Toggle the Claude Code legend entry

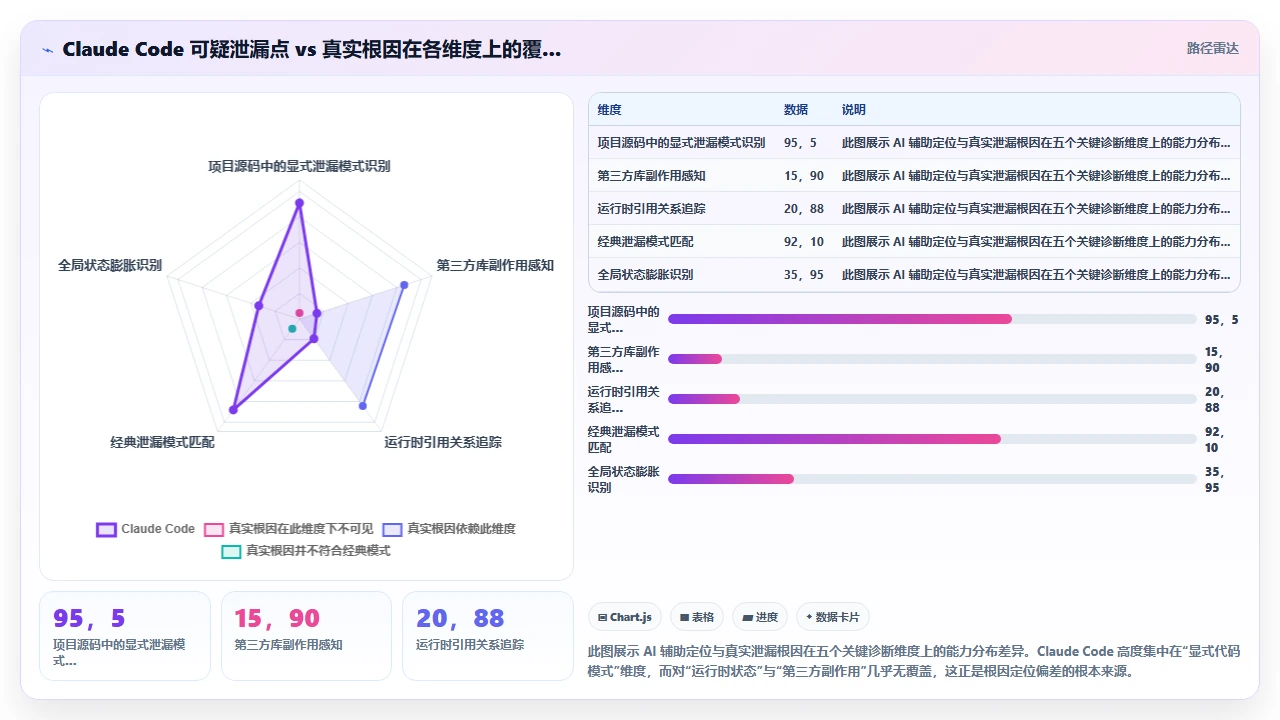tap(145, 529)
